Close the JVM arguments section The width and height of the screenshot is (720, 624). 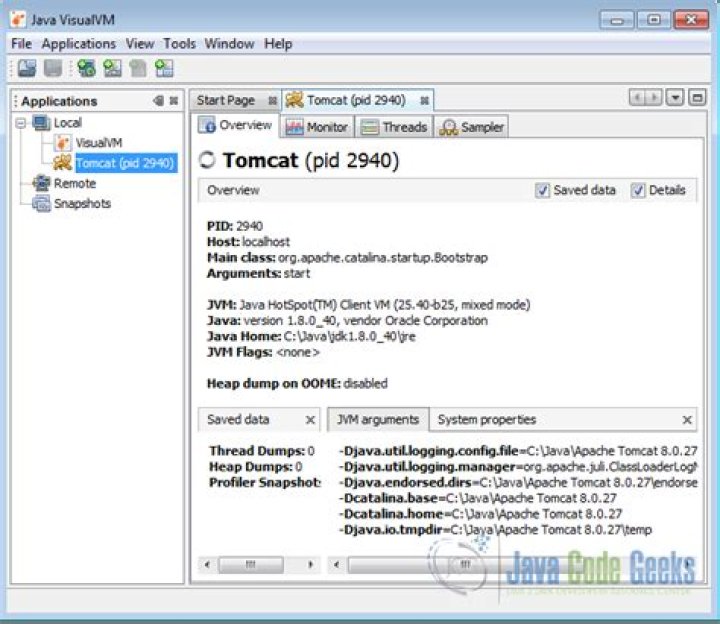[687, 420]
